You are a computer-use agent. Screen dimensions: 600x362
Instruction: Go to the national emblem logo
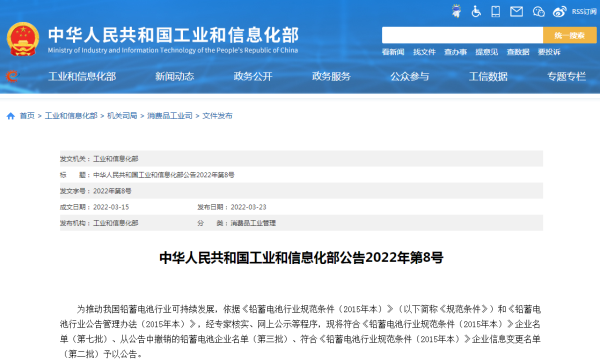23,39
